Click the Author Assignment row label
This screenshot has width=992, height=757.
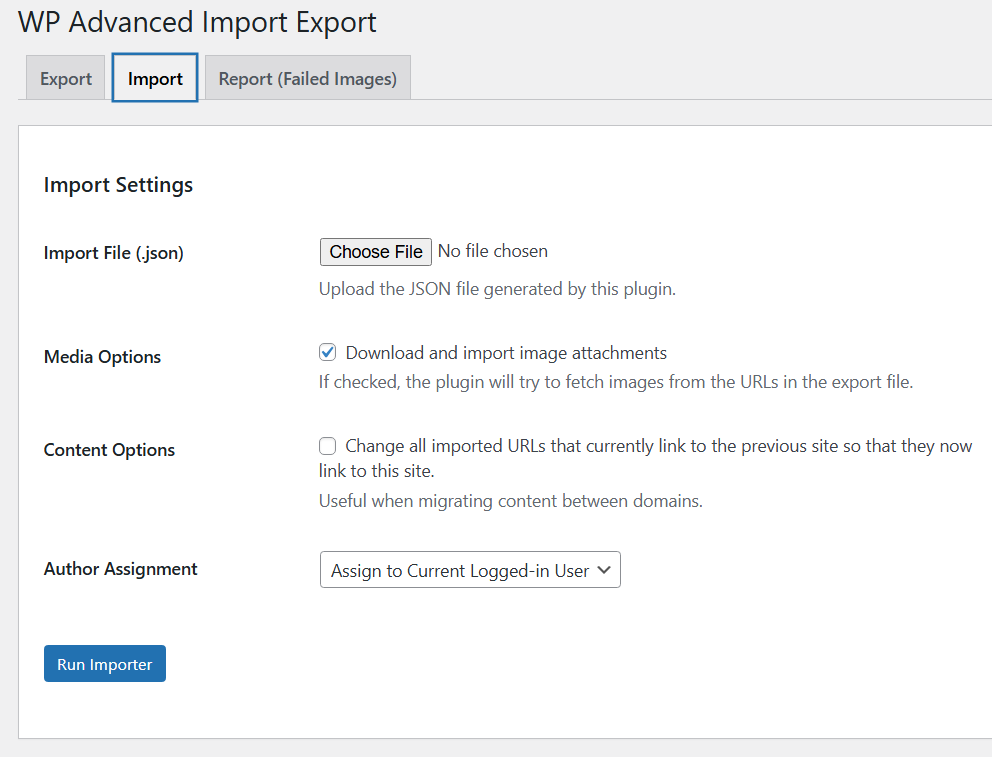(121, 569)
